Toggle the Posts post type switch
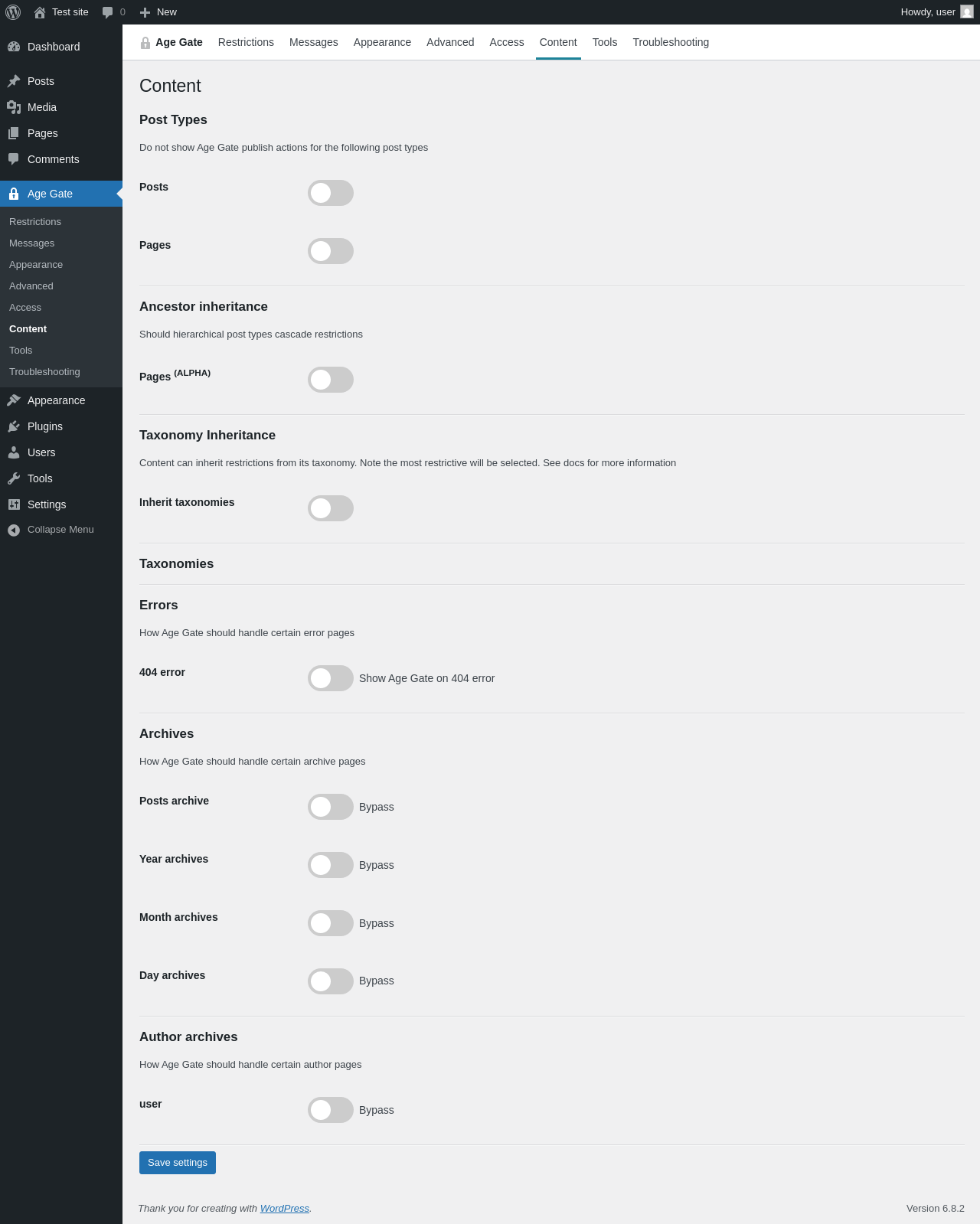The image size is (980, 1224). (x=331, y=193)
